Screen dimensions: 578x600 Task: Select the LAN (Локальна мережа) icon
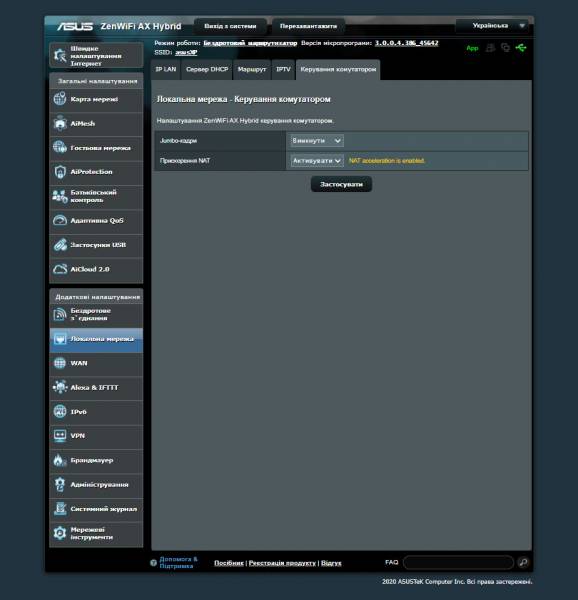point(60,339)
